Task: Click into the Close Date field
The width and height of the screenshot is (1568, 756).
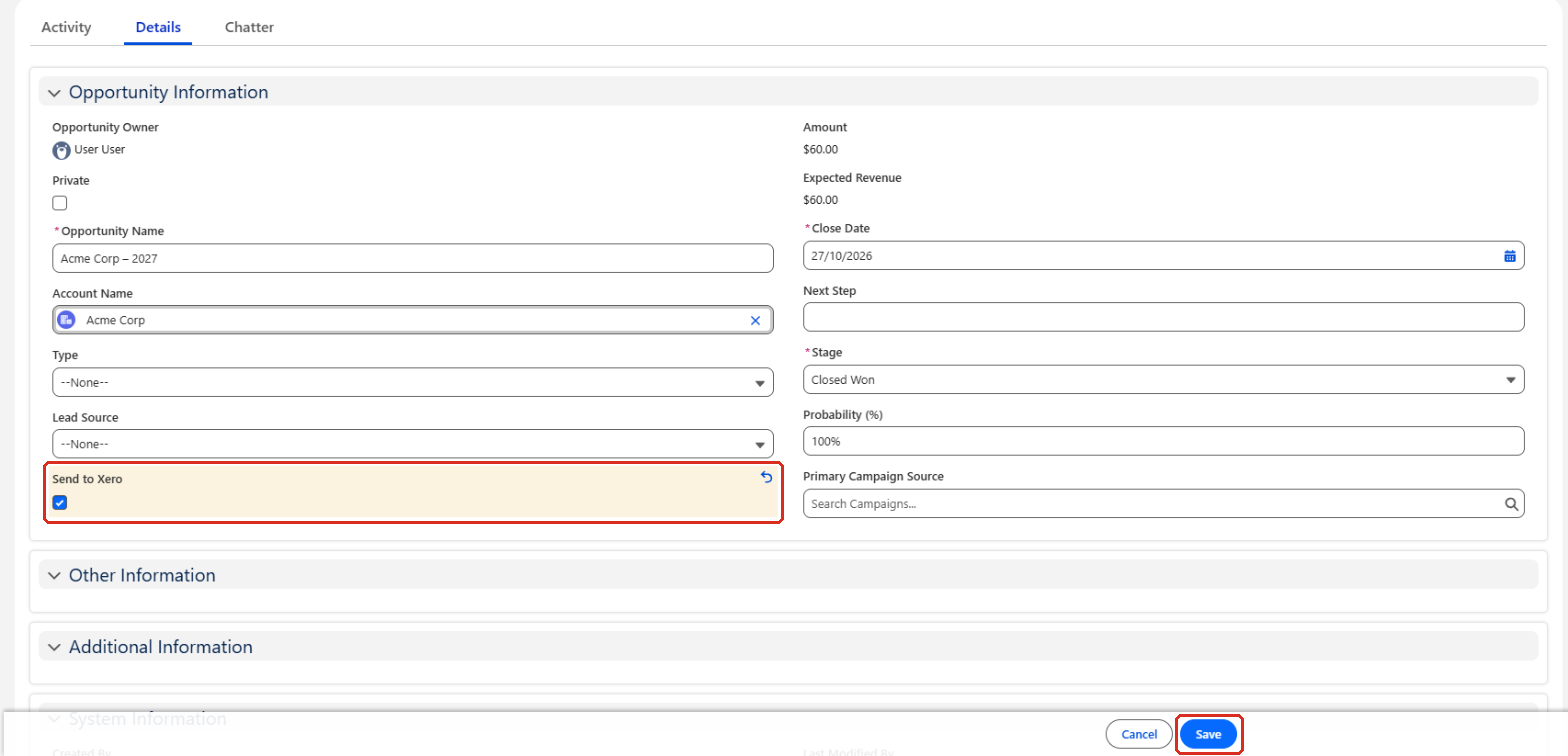Action: pyautogui.click(x=1164, y=256)
